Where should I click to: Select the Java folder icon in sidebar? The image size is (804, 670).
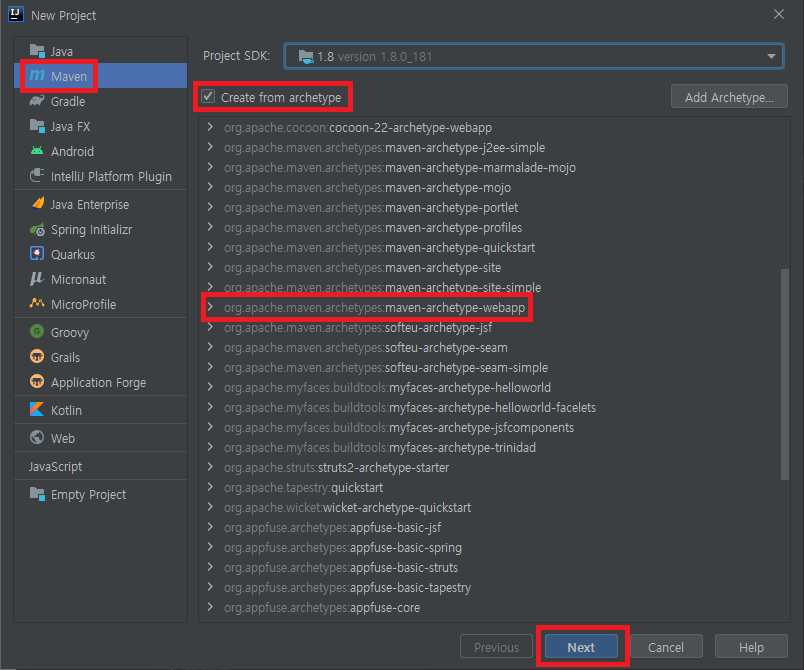click(x=37, y=51)
